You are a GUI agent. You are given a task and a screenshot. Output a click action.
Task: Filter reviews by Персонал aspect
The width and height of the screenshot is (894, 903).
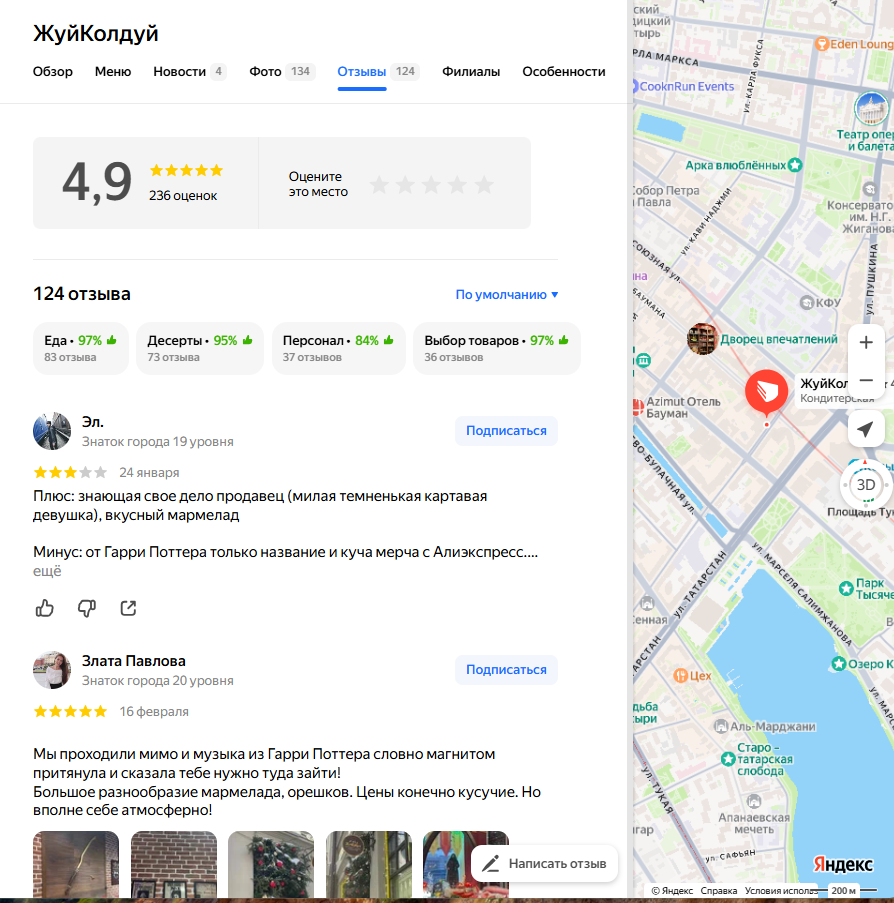point(339,348)
